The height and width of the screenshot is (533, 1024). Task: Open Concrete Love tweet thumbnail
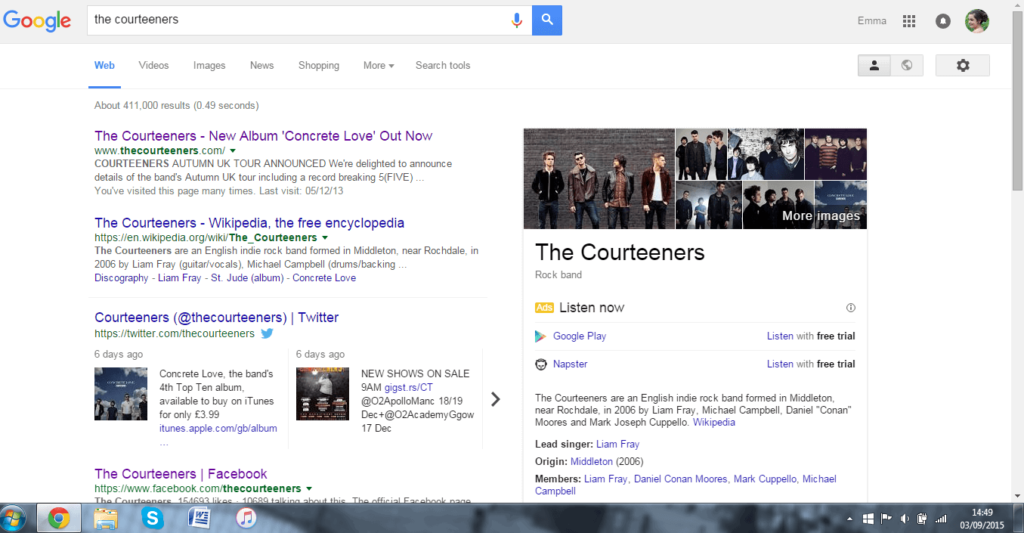[121, 394]
